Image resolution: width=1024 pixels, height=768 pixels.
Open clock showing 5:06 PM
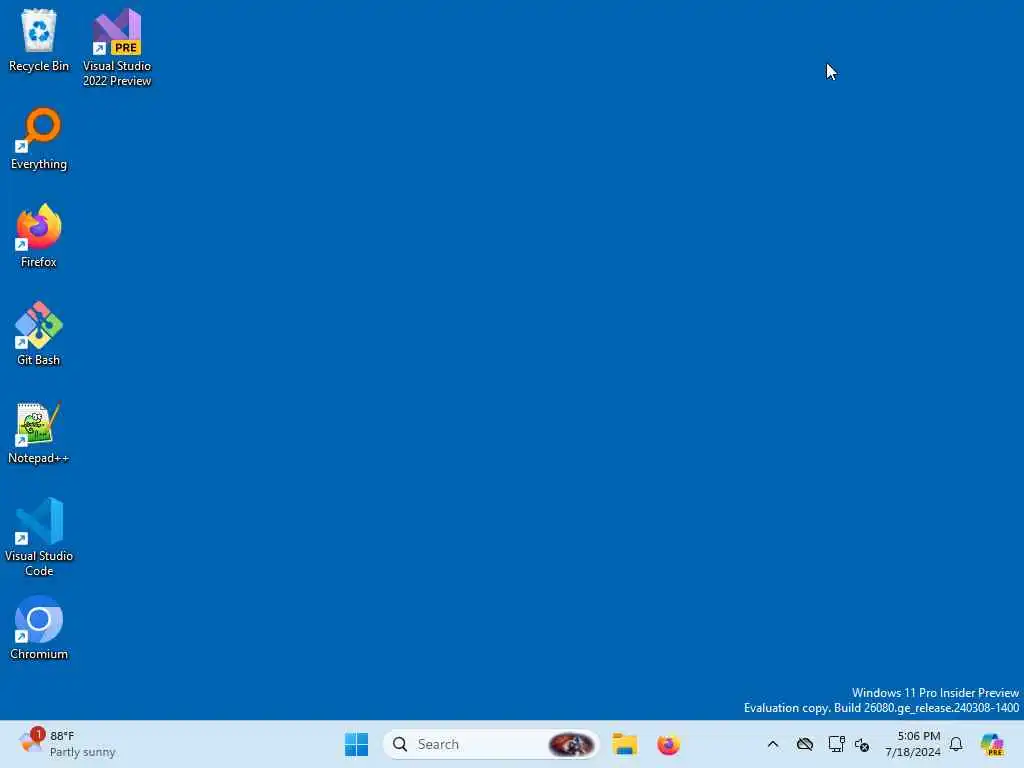(913, 744)
